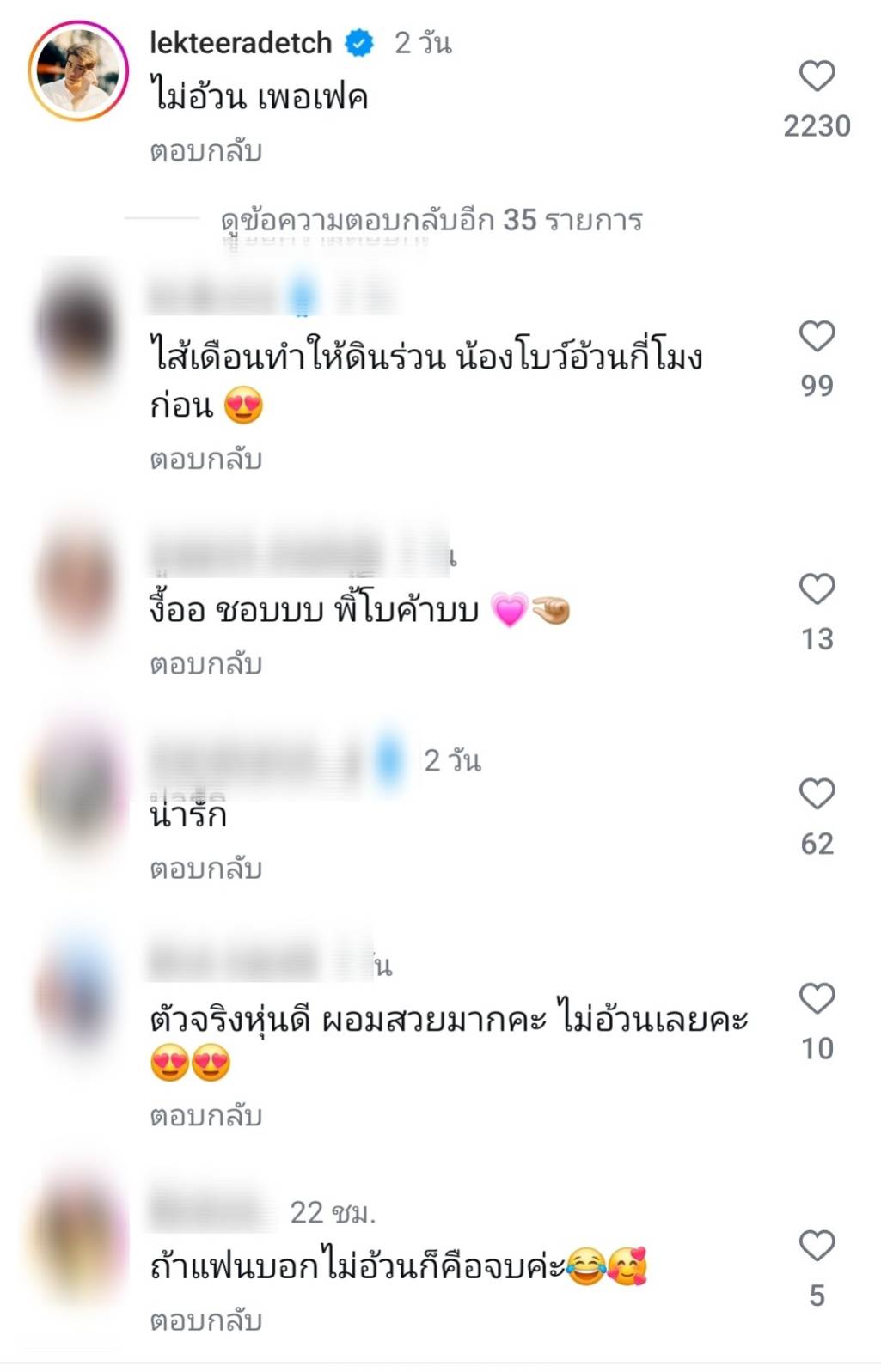Like the comment 'ไม่อ้วน เพอเฟค'
881x1372 pixels.
pos(817,76)
